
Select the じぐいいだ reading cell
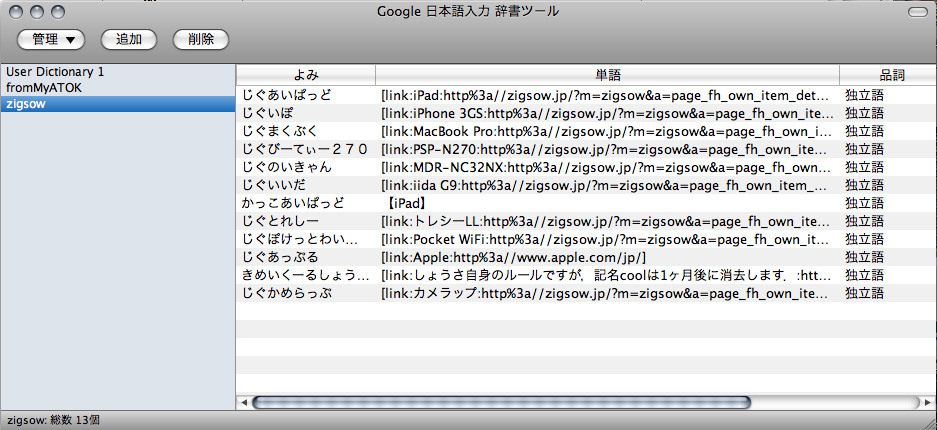(x=306, y=185)
